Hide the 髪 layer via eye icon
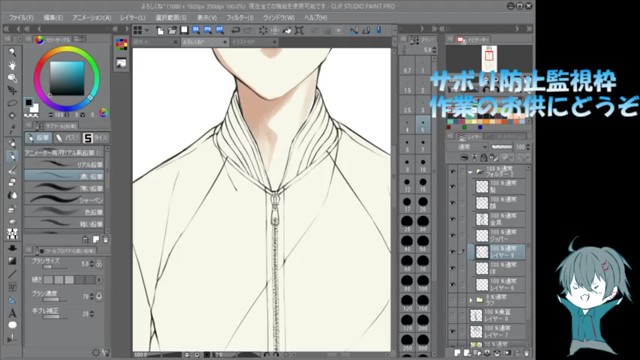This screenshot has height=360, width=640. click(452, 187)
